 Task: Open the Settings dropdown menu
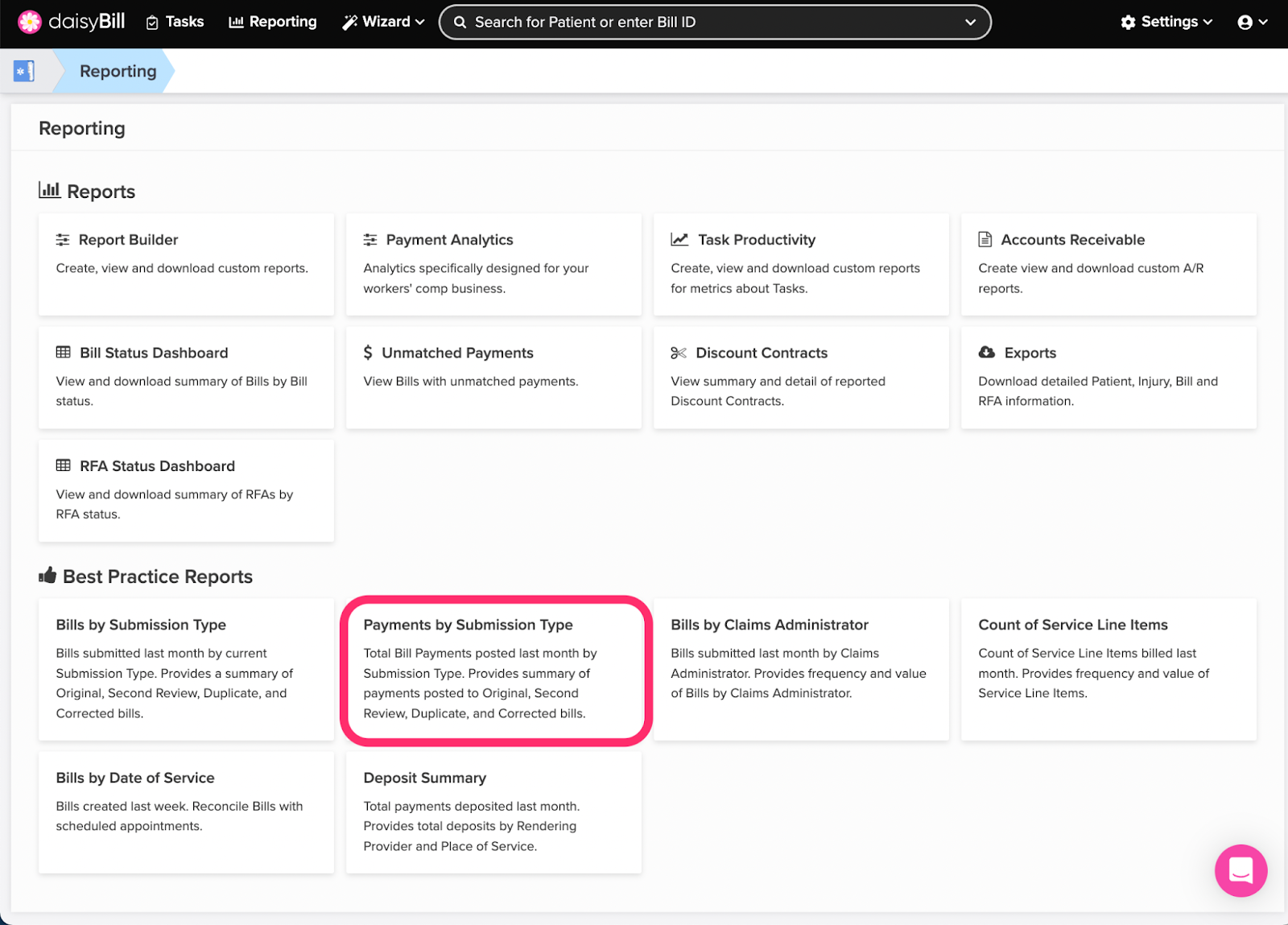pos(1166,22)
